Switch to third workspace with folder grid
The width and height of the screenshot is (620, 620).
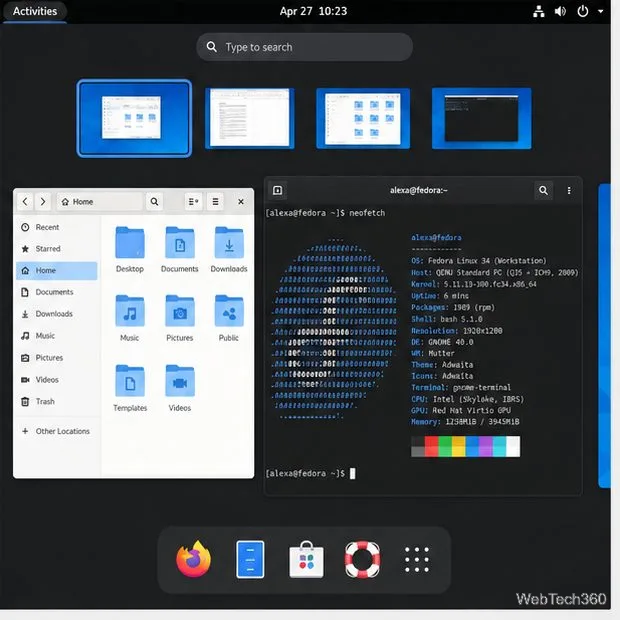click(363, 118)
